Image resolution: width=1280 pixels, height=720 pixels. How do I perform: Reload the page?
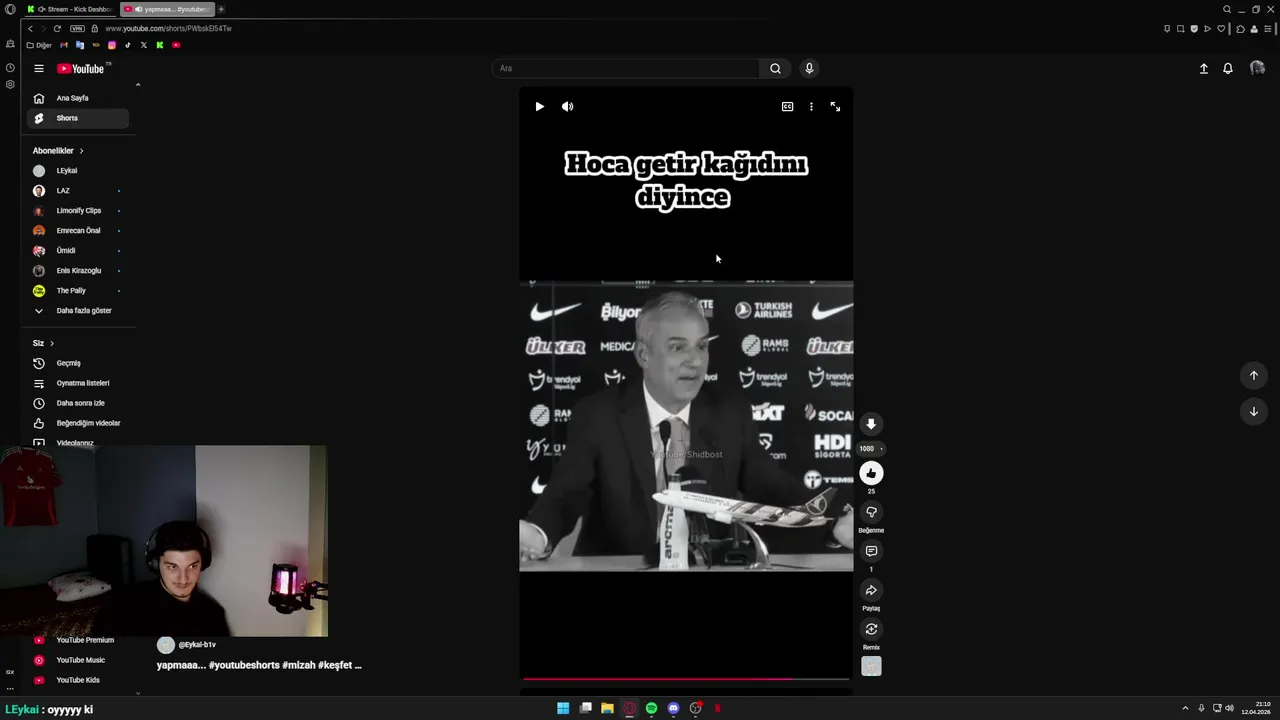point(57,29)
